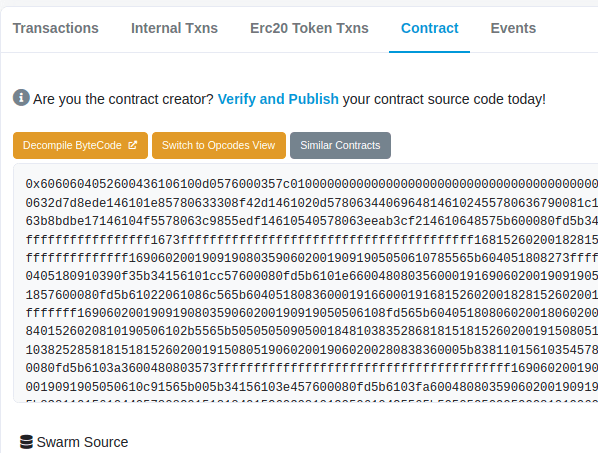
Task: Click Switch to Opcodes View button
Action: coord(219,145)
